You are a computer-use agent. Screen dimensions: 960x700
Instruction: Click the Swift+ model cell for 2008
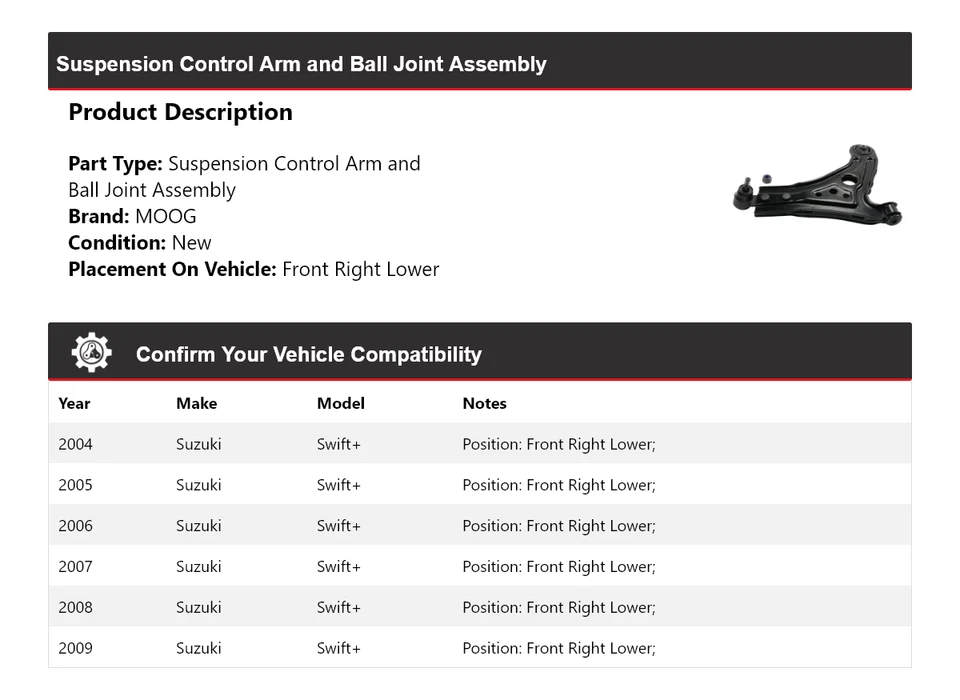pyautogui.click(x=338, y=608)
